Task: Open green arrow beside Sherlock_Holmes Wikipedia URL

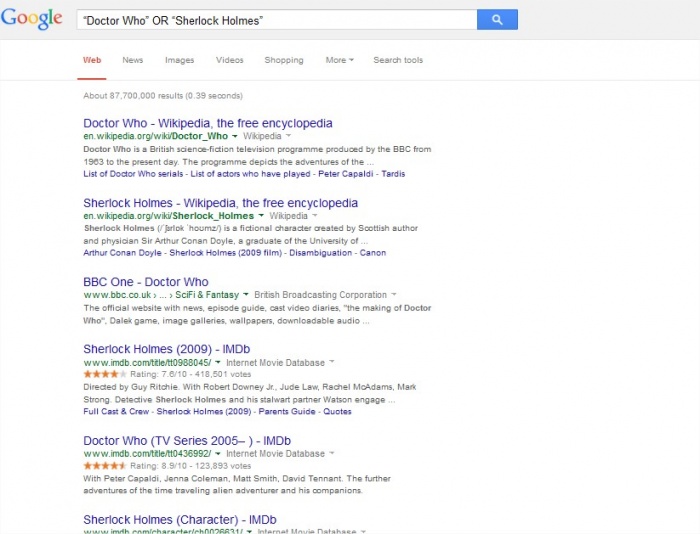Action: [261, 216]
